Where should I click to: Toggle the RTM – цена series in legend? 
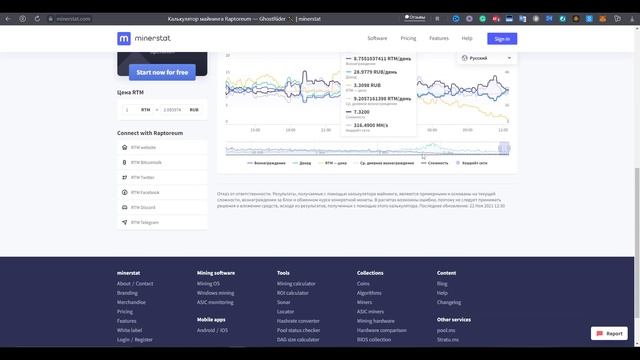[333, 163]
